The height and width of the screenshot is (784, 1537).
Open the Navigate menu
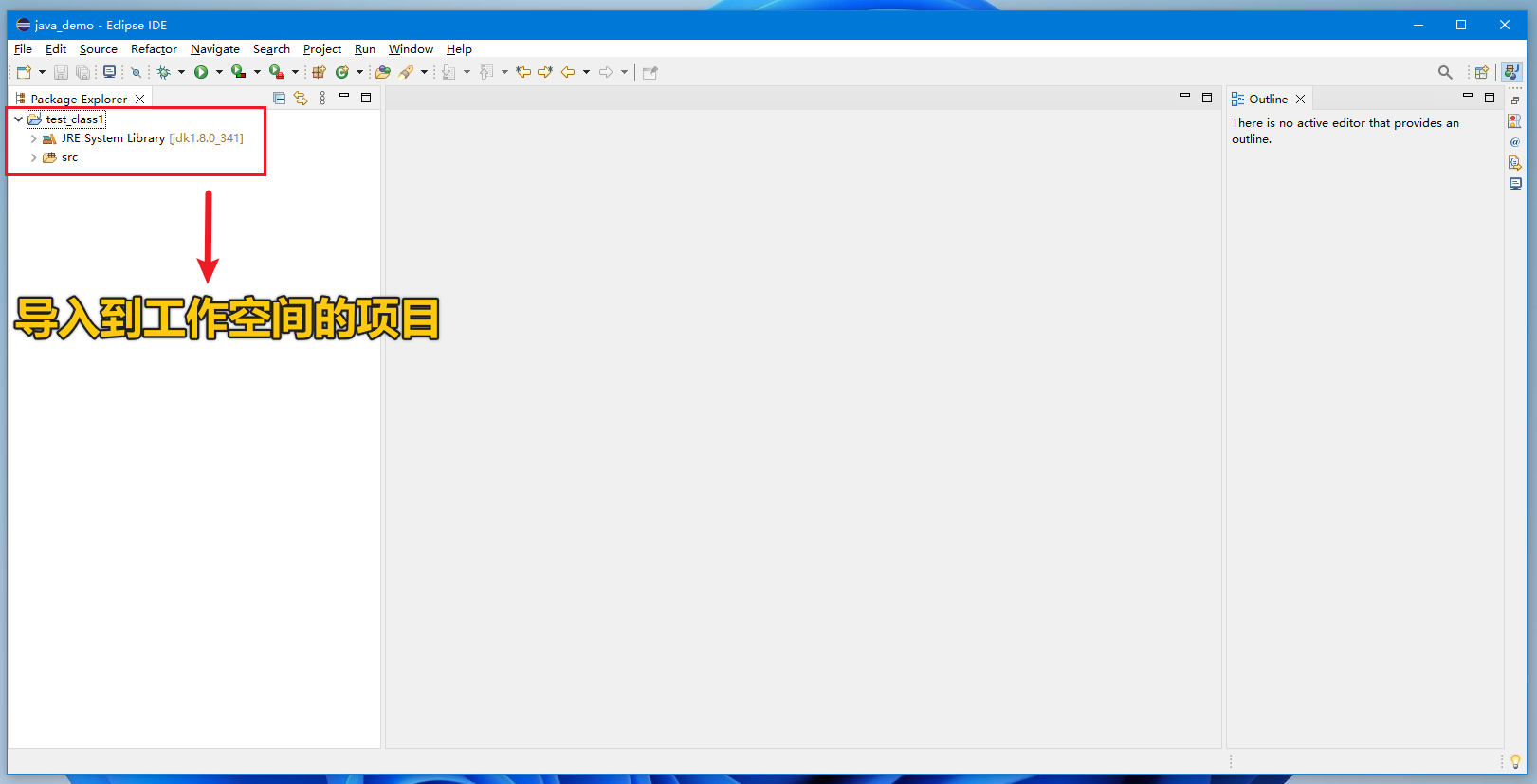coord(215,49)
